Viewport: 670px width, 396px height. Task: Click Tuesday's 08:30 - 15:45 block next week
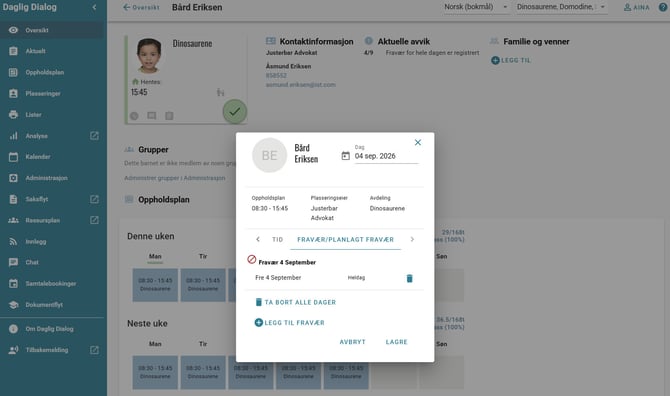[203, 372]
